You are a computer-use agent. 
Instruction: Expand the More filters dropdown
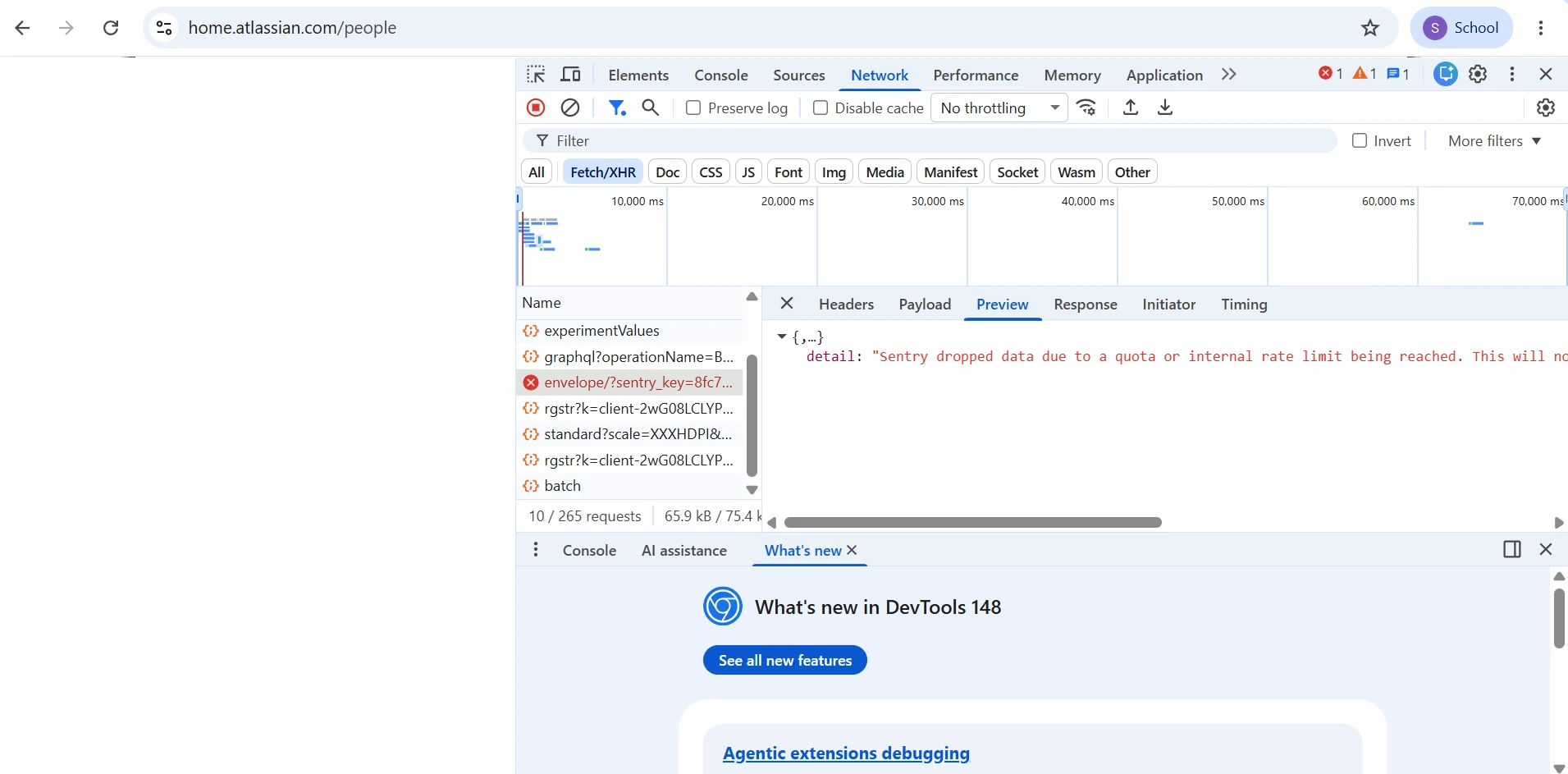click(1494, 141)
